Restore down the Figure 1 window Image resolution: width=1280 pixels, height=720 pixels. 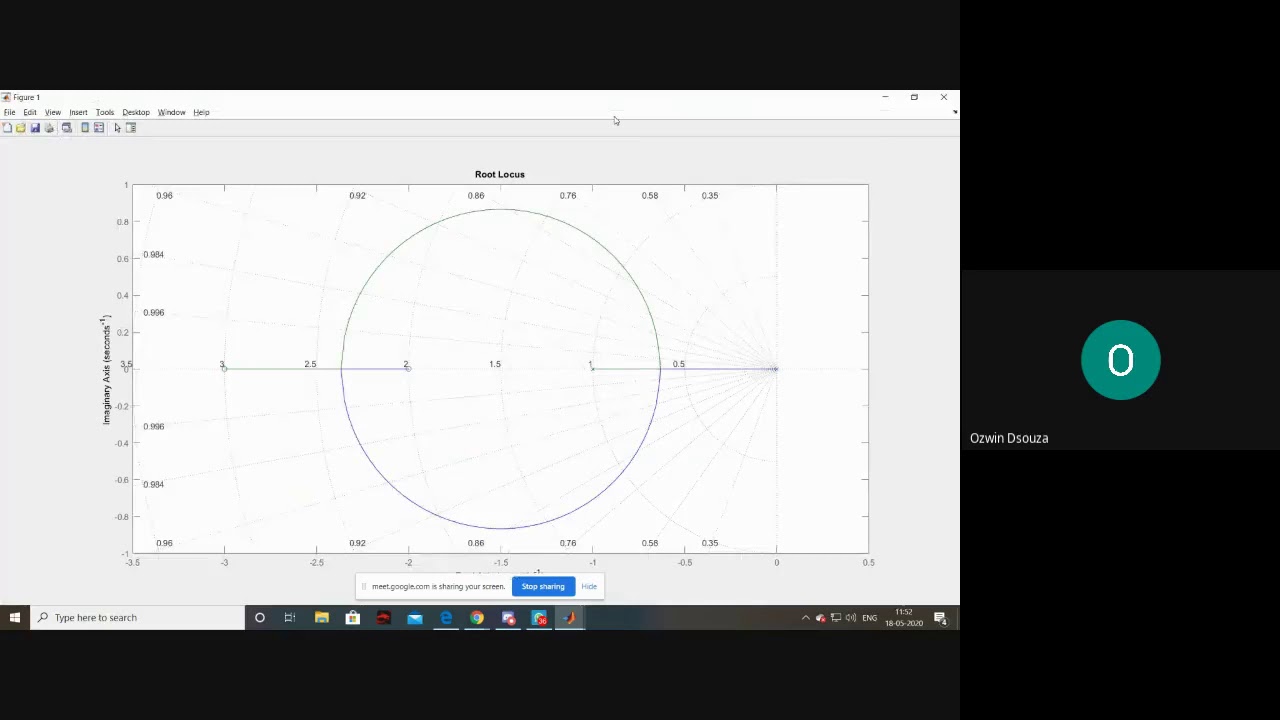[914, 97]
